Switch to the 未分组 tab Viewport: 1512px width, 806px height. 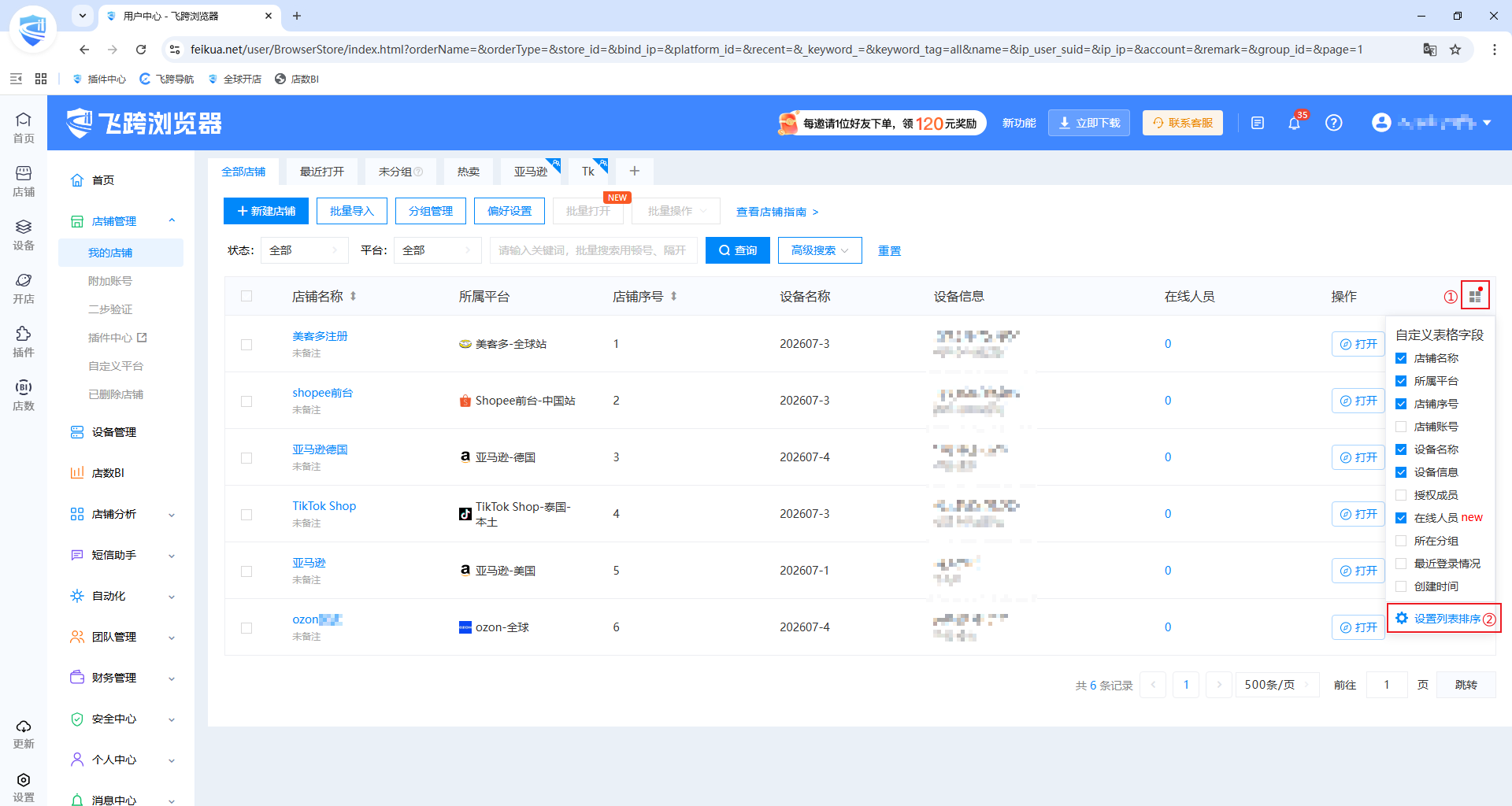coord(401,172)
